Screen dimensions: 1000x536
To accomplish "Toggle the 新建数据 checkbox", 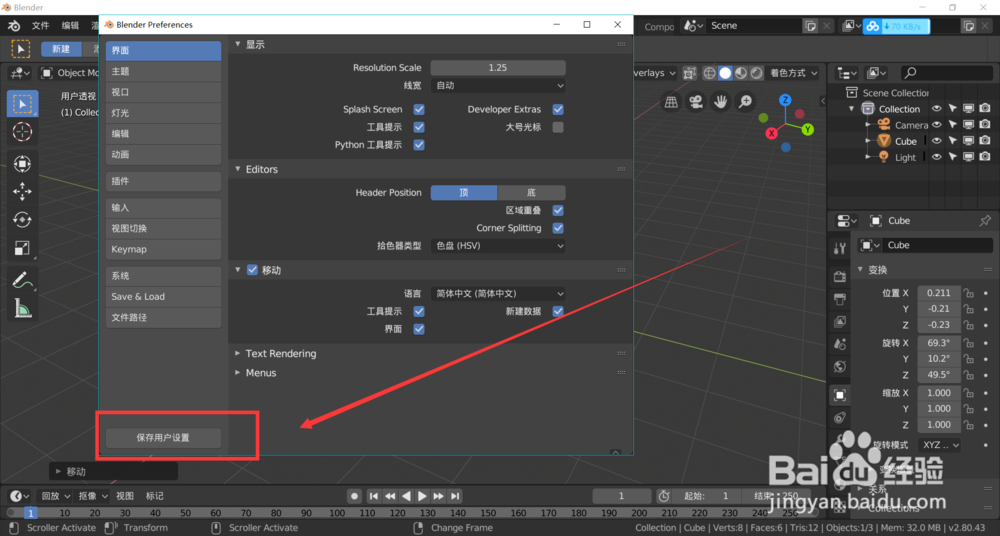I will 558,311.
